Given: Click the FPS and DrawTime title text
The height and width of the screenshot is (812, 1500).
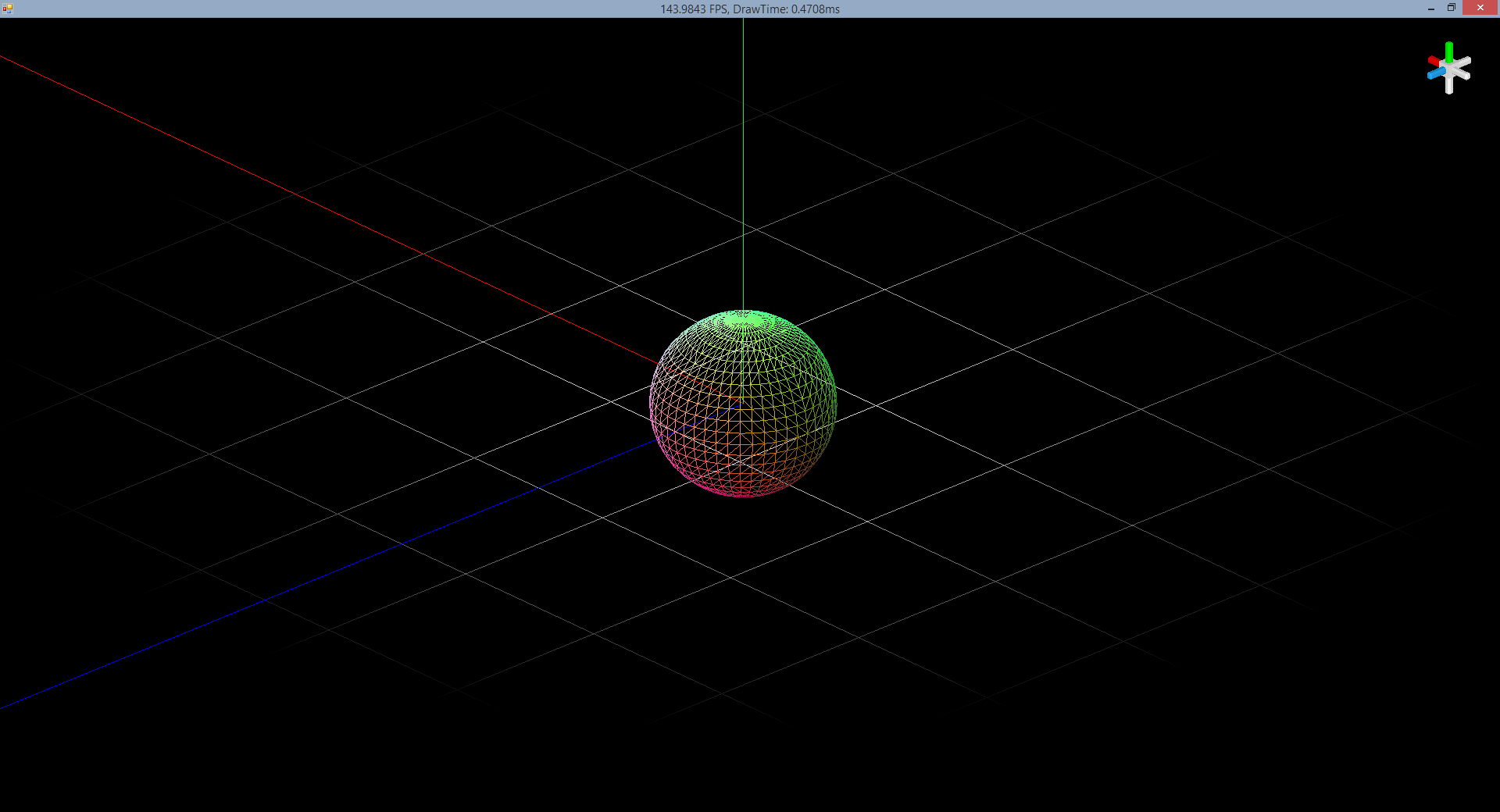Looking at the screenshot, I should click(750, 9).
